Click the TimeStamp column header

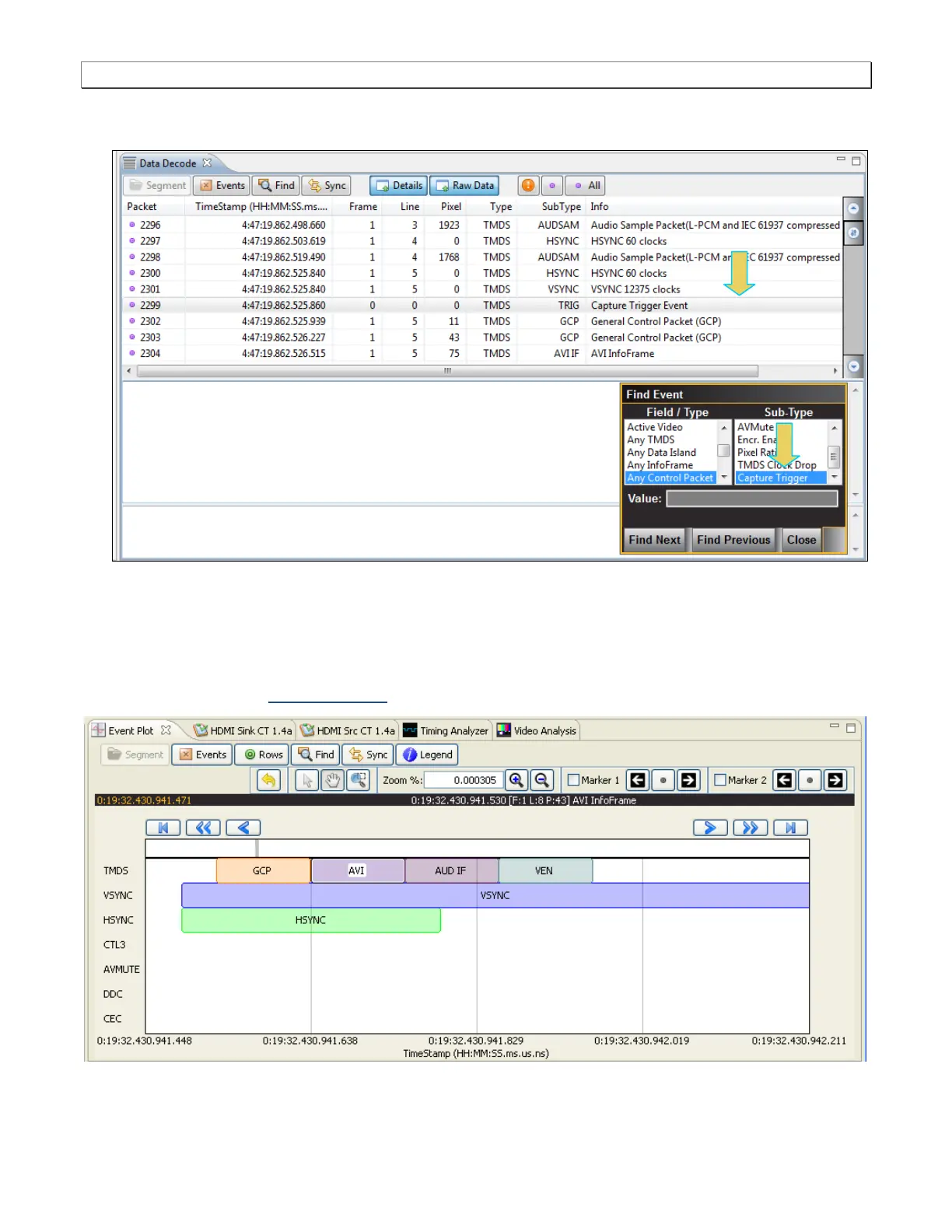[261, 207]
